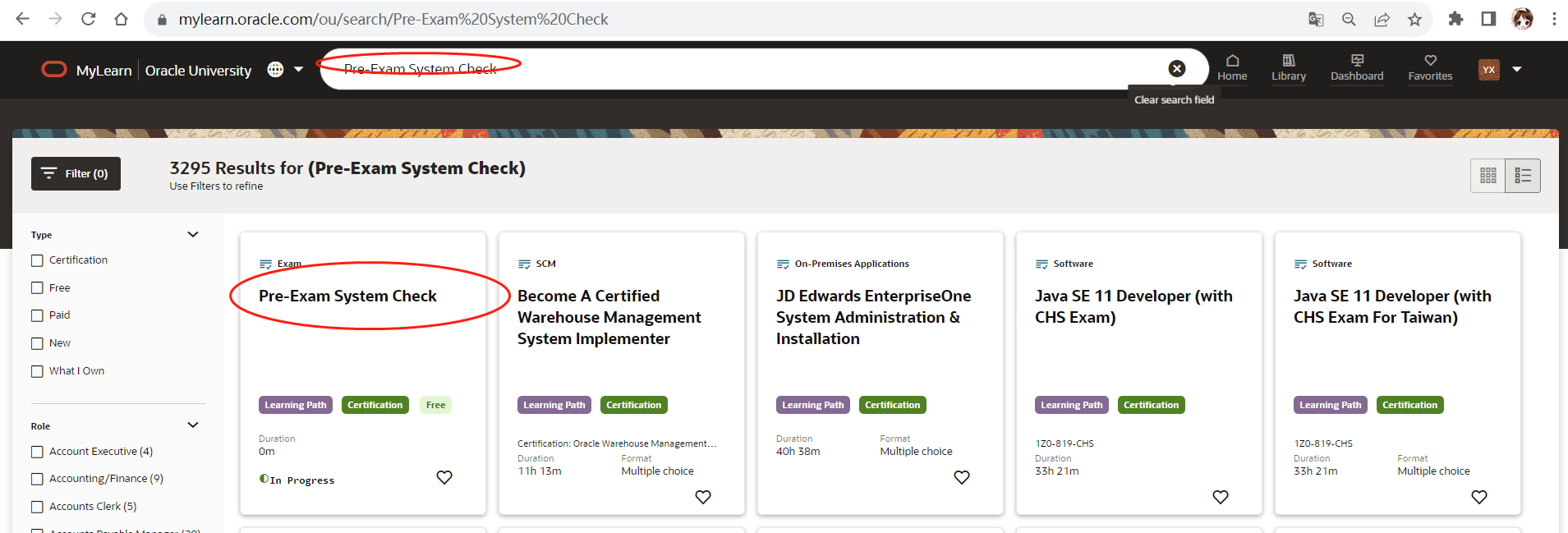The width and height of the screenshot is (1568, 533).
Task: Click the Exam category icon on first card
Action: coord(265,264)
